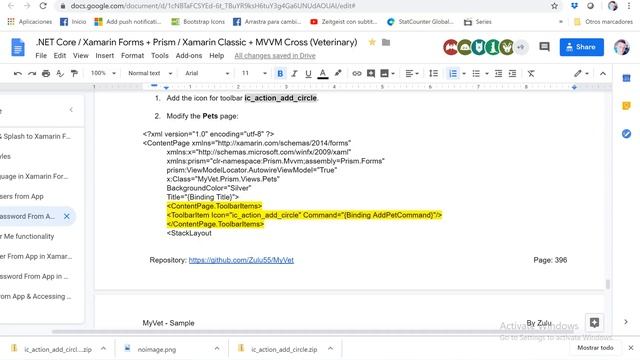Viewport: 640px width, 360px height.
Task: Star the document
Action: pos(372,42)
